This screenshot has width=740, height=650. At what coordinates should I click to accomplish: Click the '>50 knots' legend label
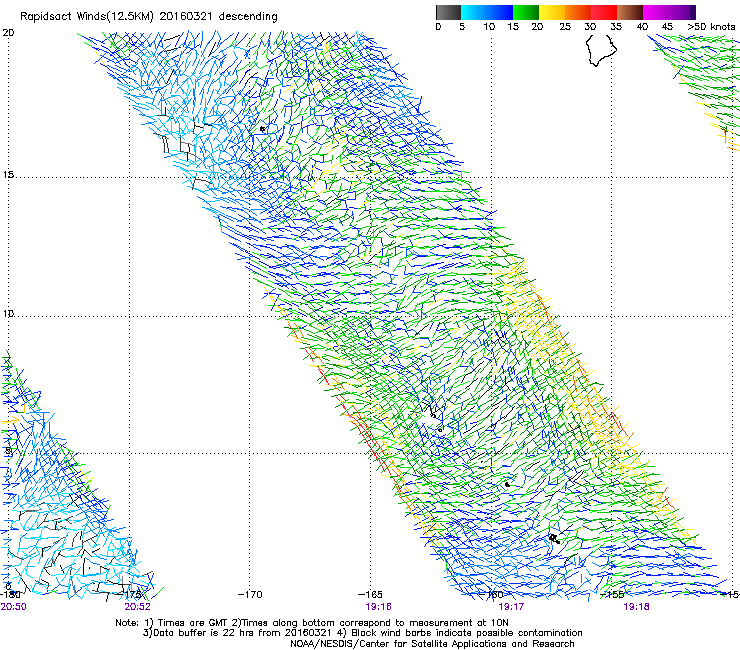[x=711, y=26]
